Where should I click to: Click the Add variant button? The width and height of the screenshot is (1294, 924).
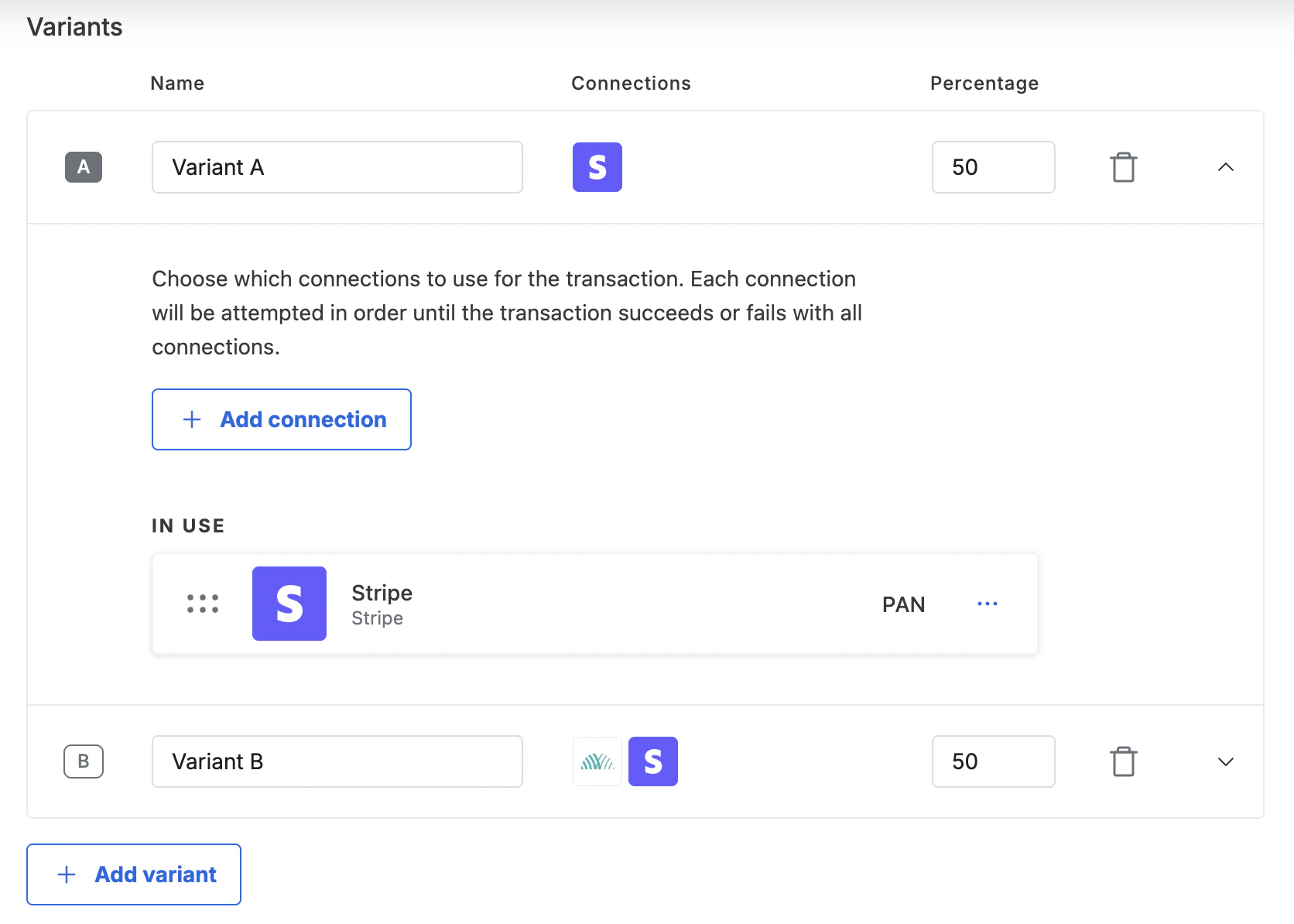[134, 874]
